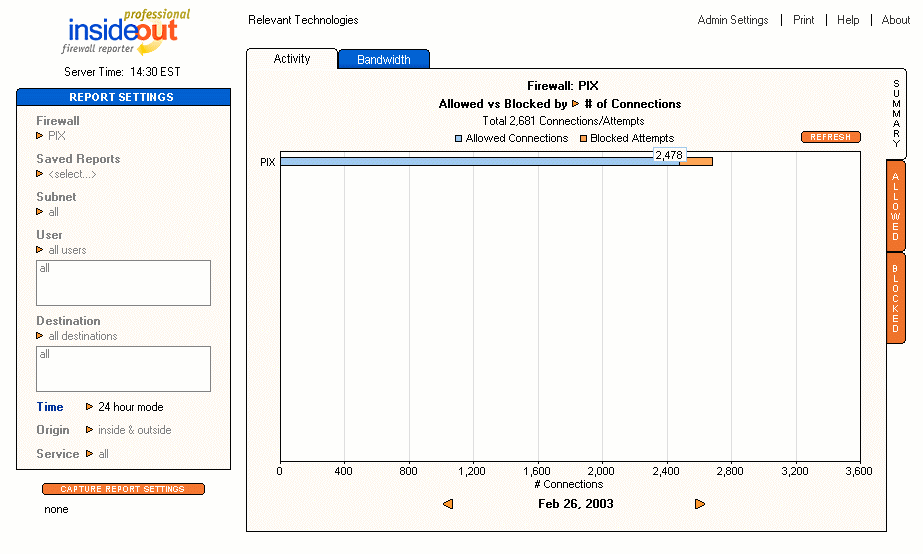Click inside the User list box
The image size is (923, 554).
click(x=123, y=283)
